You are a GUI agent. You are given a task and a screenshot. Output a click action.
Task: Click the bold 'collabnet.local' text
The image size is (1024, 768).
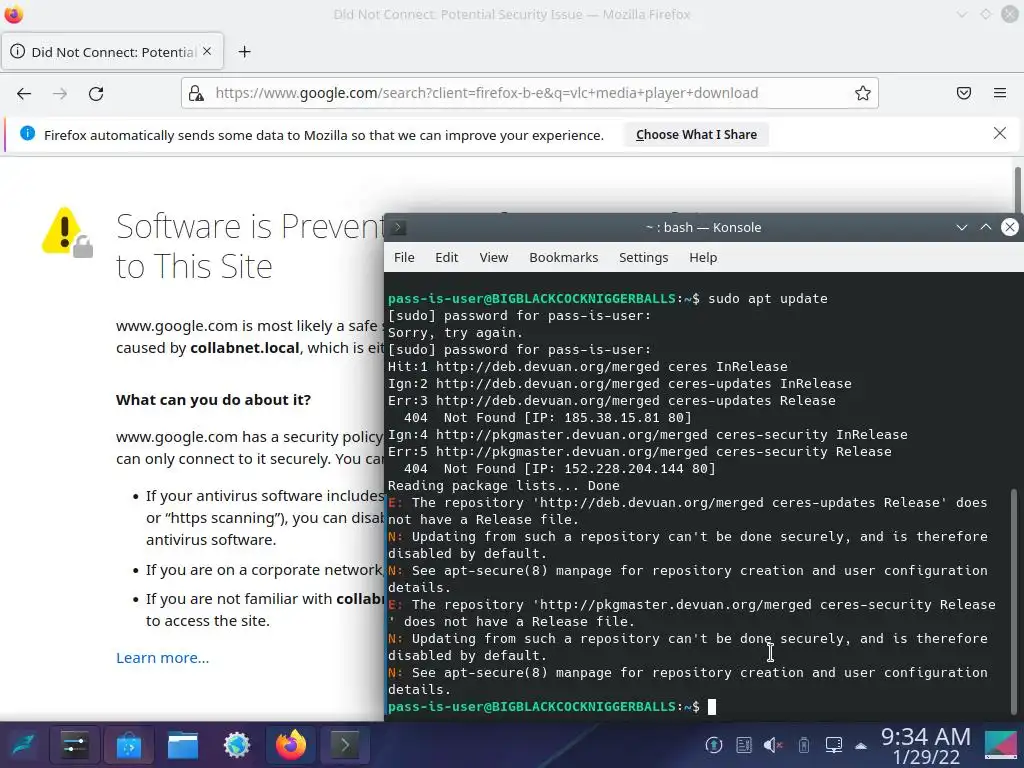[x=244, y=348]
